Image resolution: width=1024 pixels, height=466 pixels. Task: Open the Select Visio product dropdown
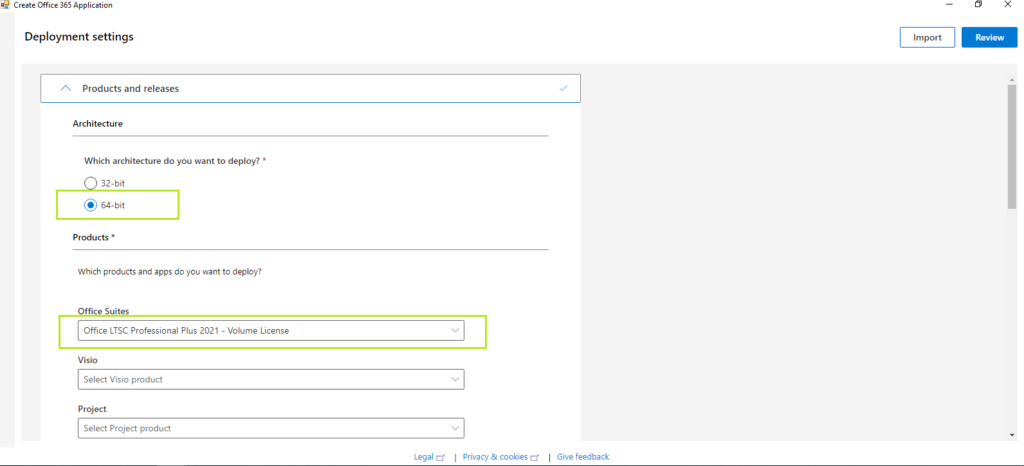271,379
